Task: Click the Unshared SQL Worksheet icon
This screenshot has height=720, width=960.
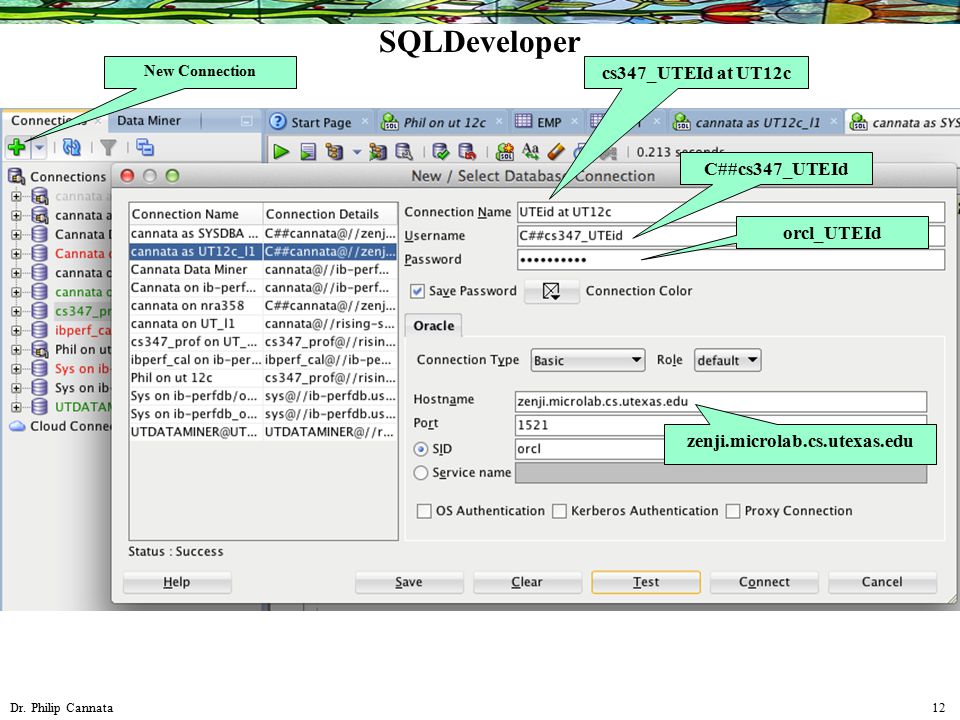Action: click(x=505, y=151)
